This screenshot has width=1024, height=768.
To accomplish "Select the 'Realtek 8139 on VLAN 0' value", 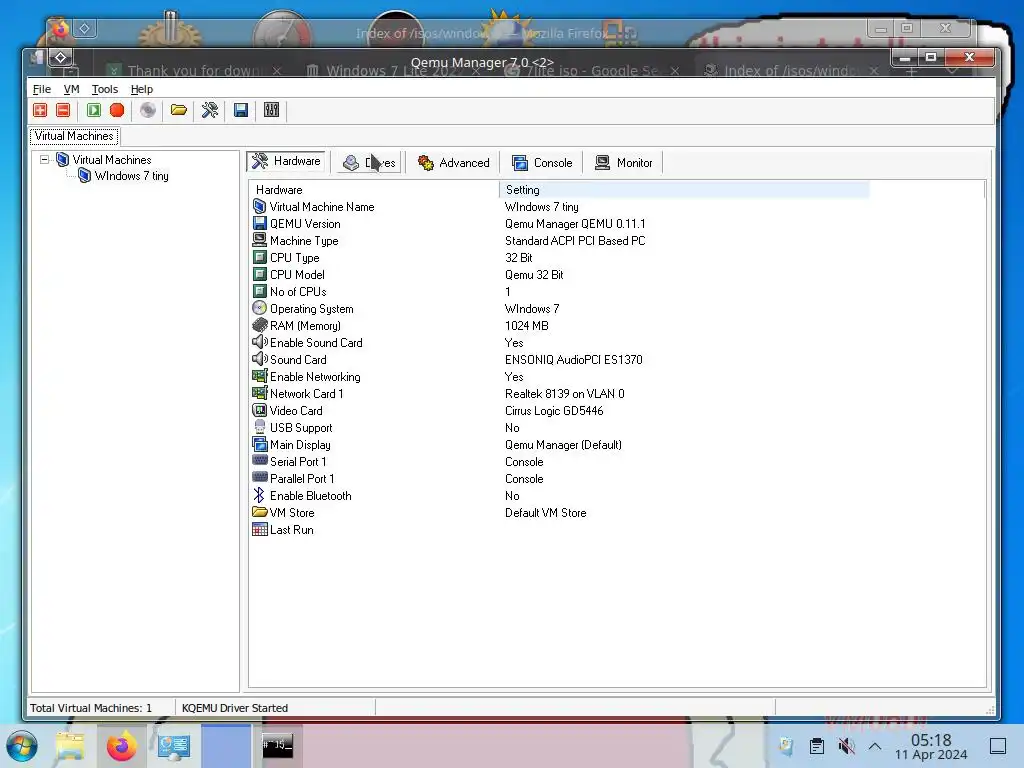I will (564, 394).
